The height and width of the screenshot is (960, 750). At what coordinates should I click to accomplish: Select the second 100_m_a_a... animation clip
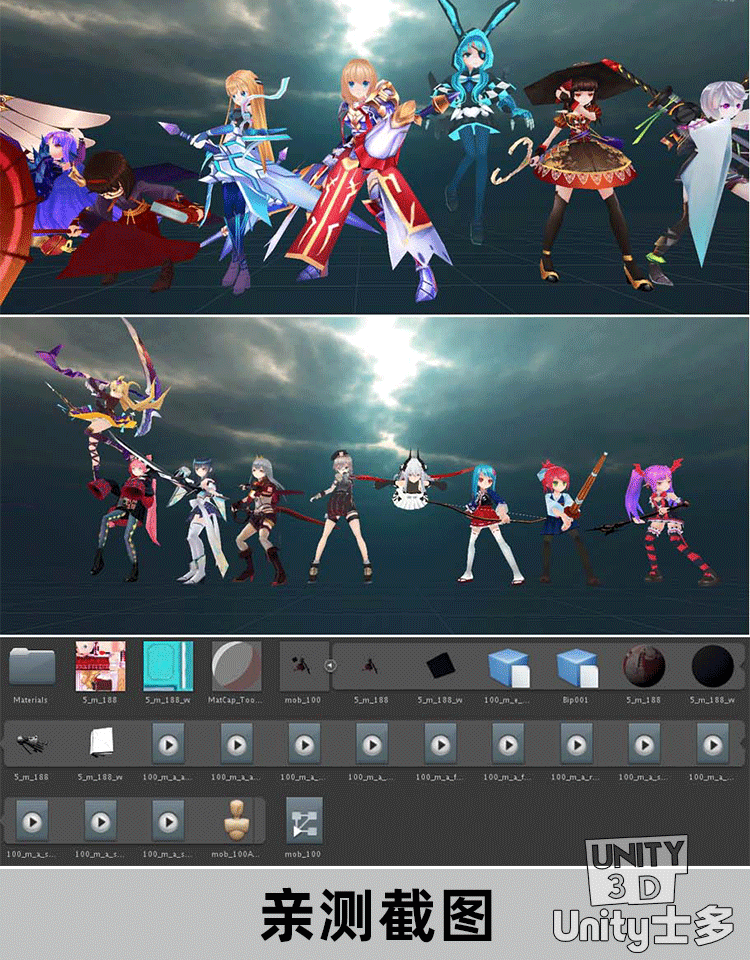tap(236, 743)
